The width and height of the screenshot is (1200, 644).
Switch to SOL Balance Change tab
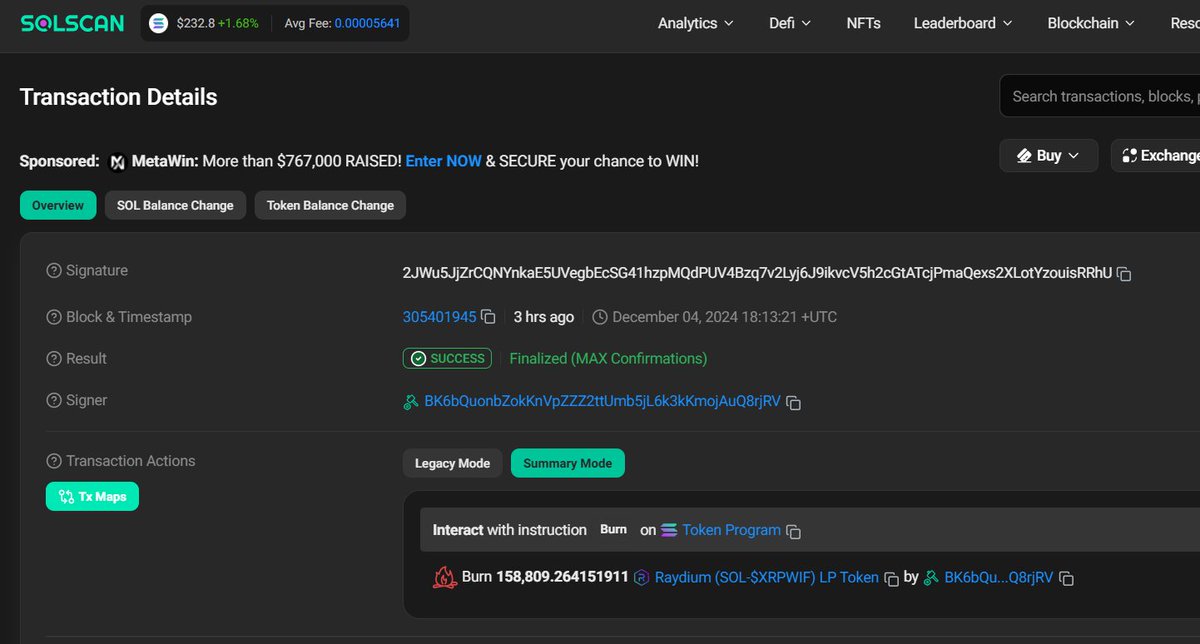pyautogui.click(x=175, y=205)
